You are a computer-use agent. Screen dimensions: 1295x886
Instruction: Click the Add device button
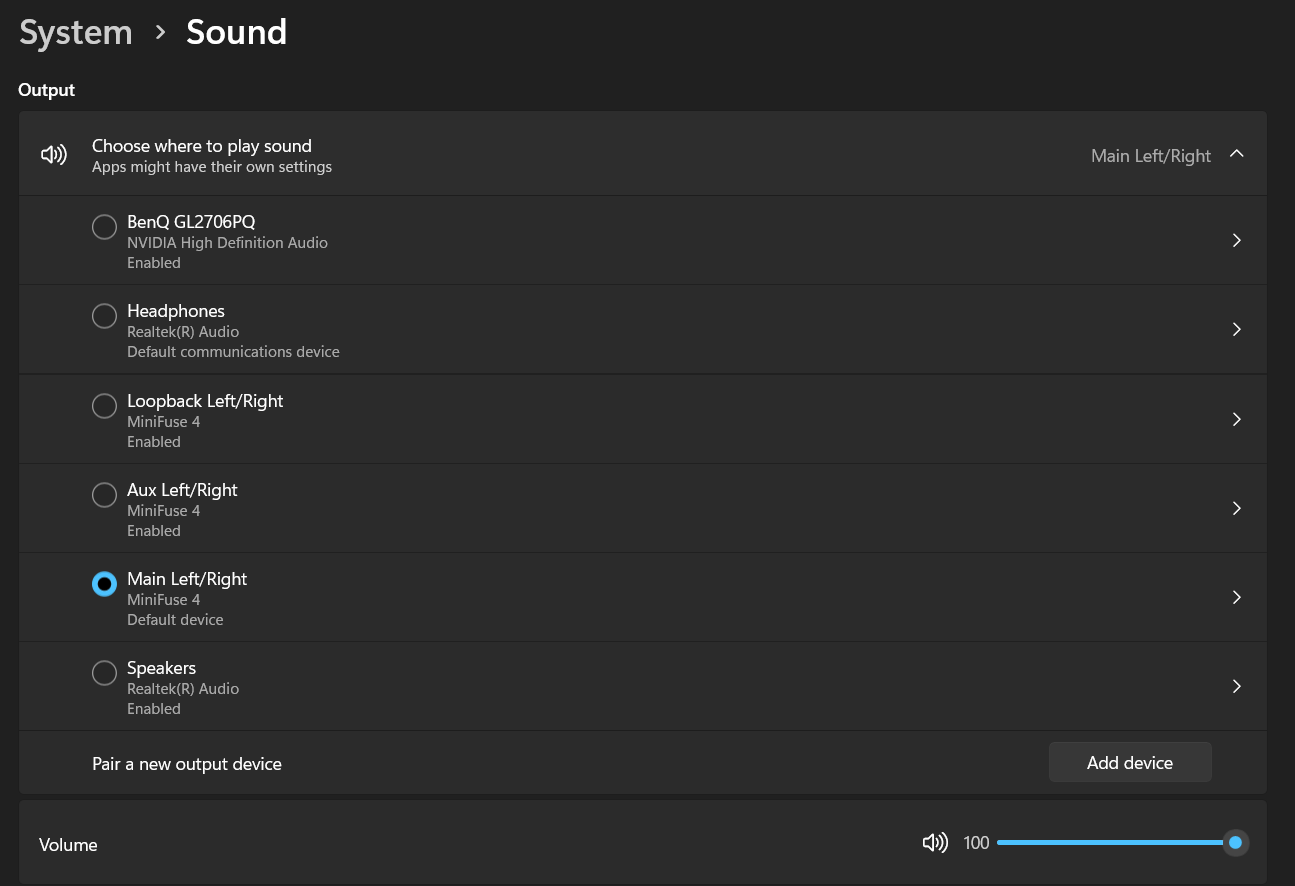click(1130, 762)
